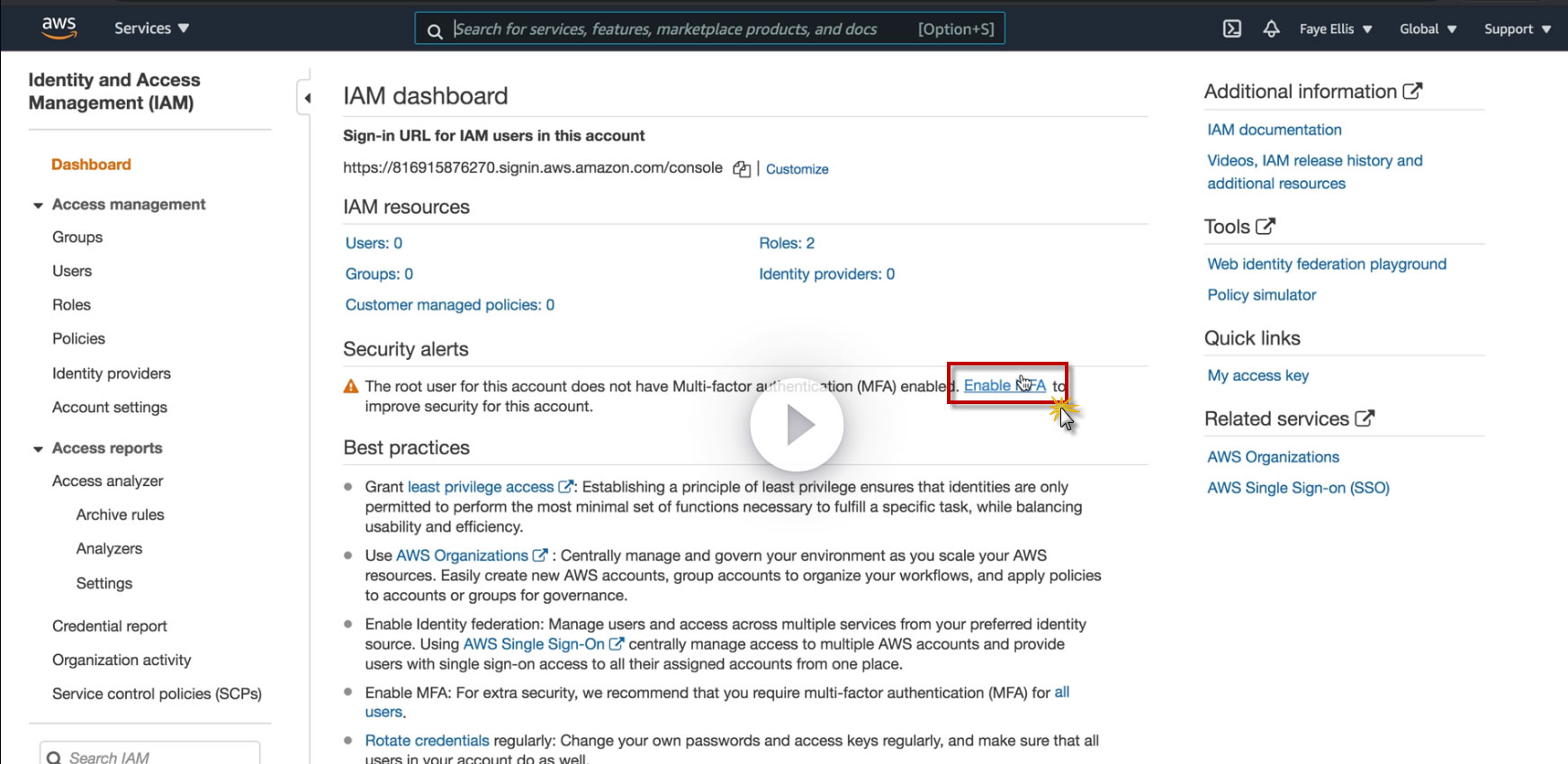Click the sign-in URL text

[x=533, y=168]
